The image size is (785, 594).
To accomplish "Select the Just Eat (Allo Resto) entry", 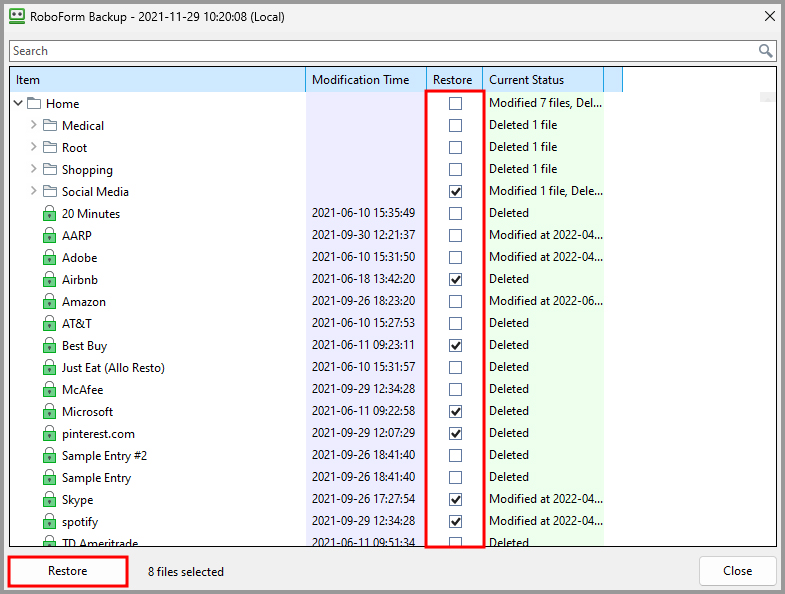I will [113, 368].
